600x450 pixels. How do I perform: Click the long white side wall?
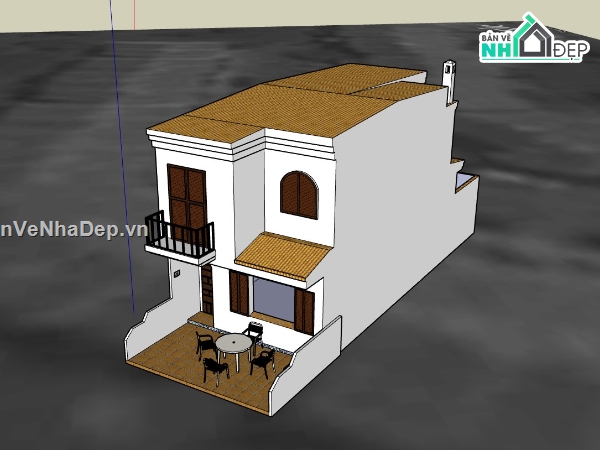(400, 220)
